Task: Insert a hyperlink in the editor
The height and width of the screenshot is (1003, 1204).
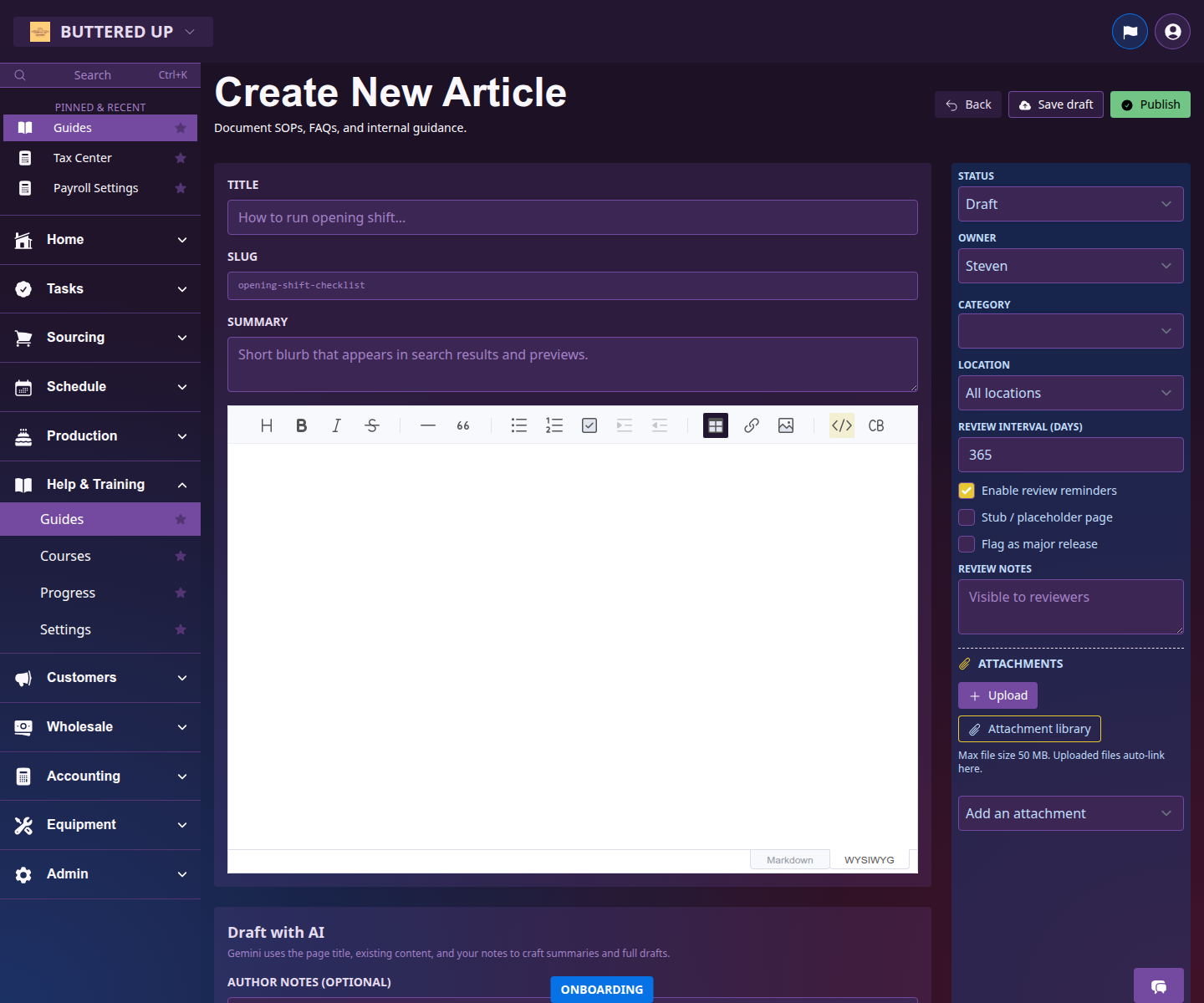Action: tap(751, 425)
